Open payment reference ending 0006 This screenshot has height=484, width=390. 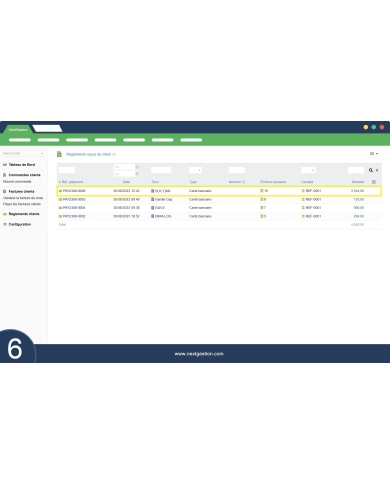coord(74,191)
